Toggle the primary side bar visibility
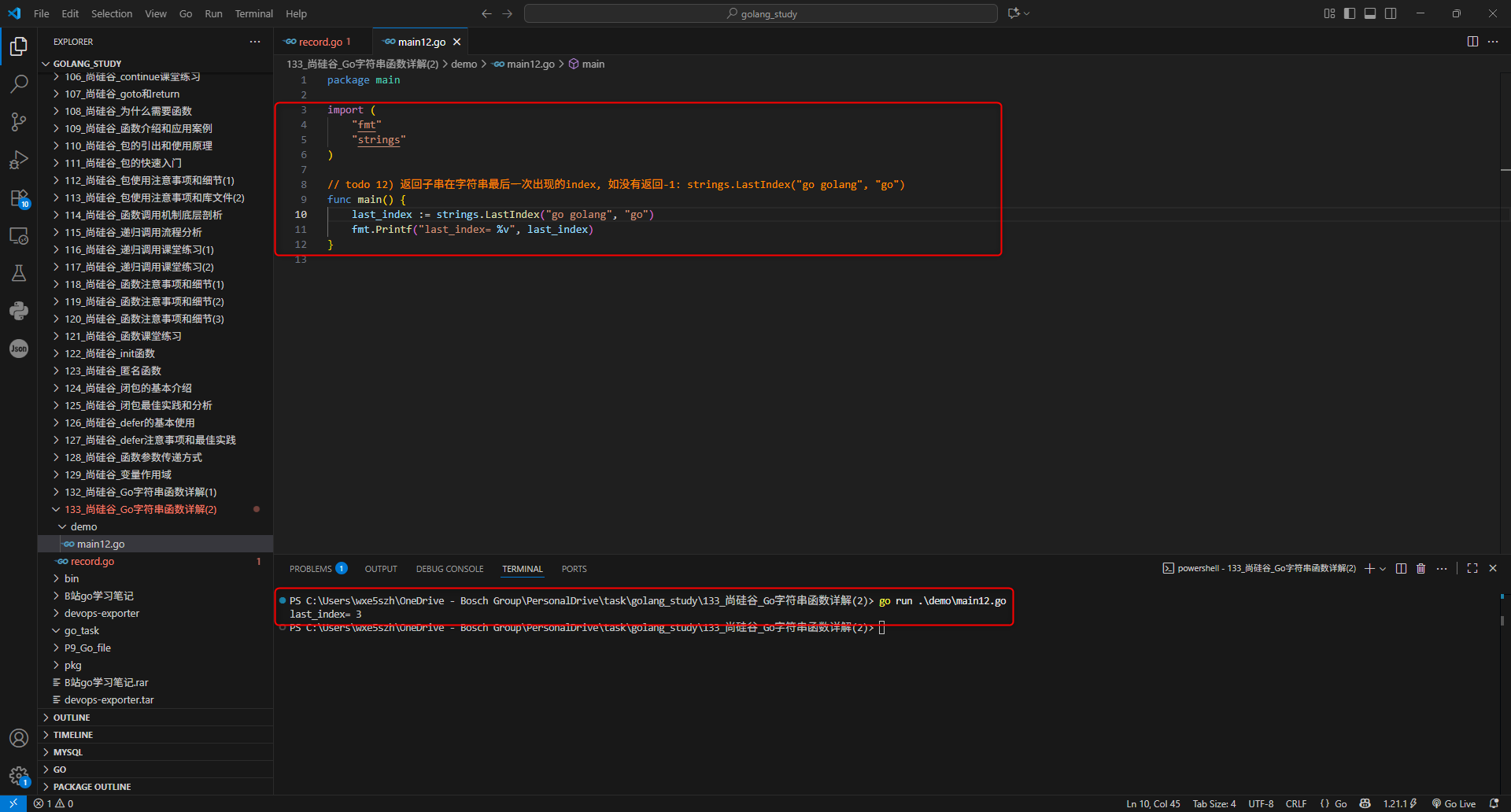The width and height of the screenshot is (1511, 812). coord(1350,13)
